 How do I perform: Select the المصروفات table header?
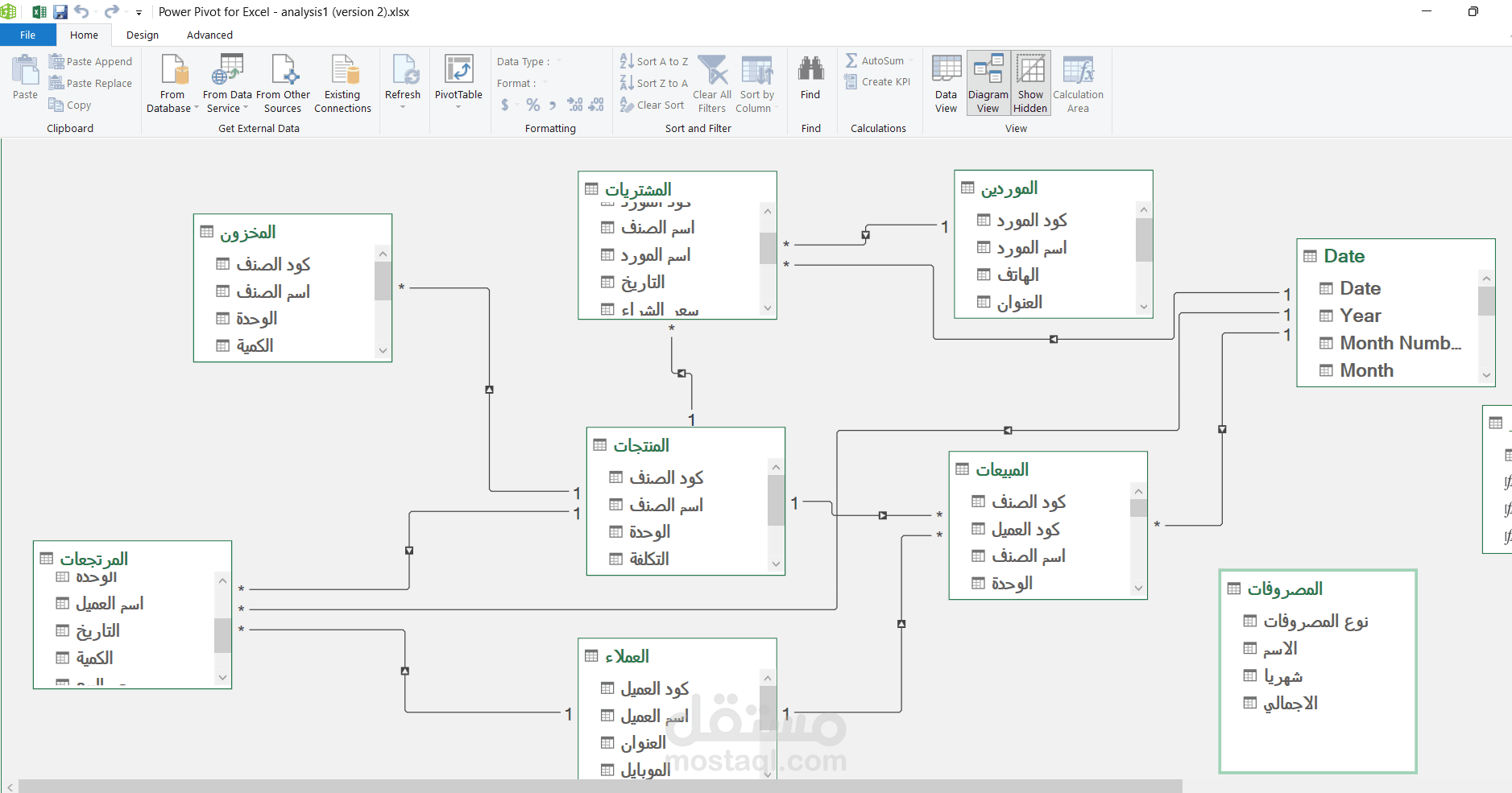1318,589
